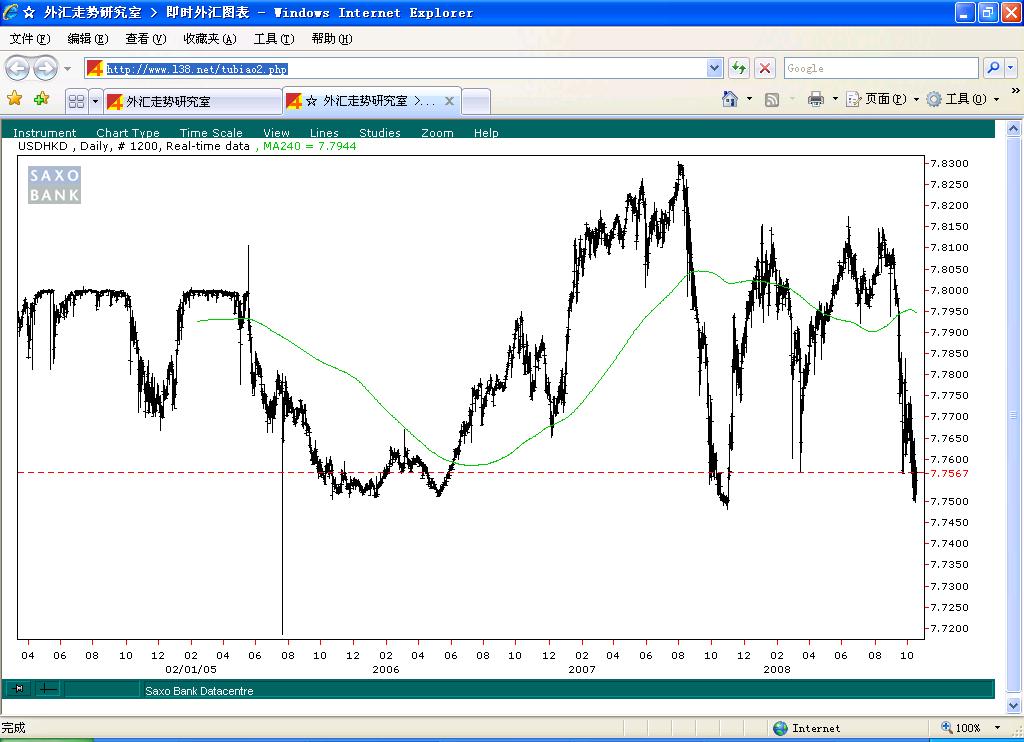Screen dimensions: 1024x742
Task: Click the 100% zoom level button
Action: pos(961,728)
